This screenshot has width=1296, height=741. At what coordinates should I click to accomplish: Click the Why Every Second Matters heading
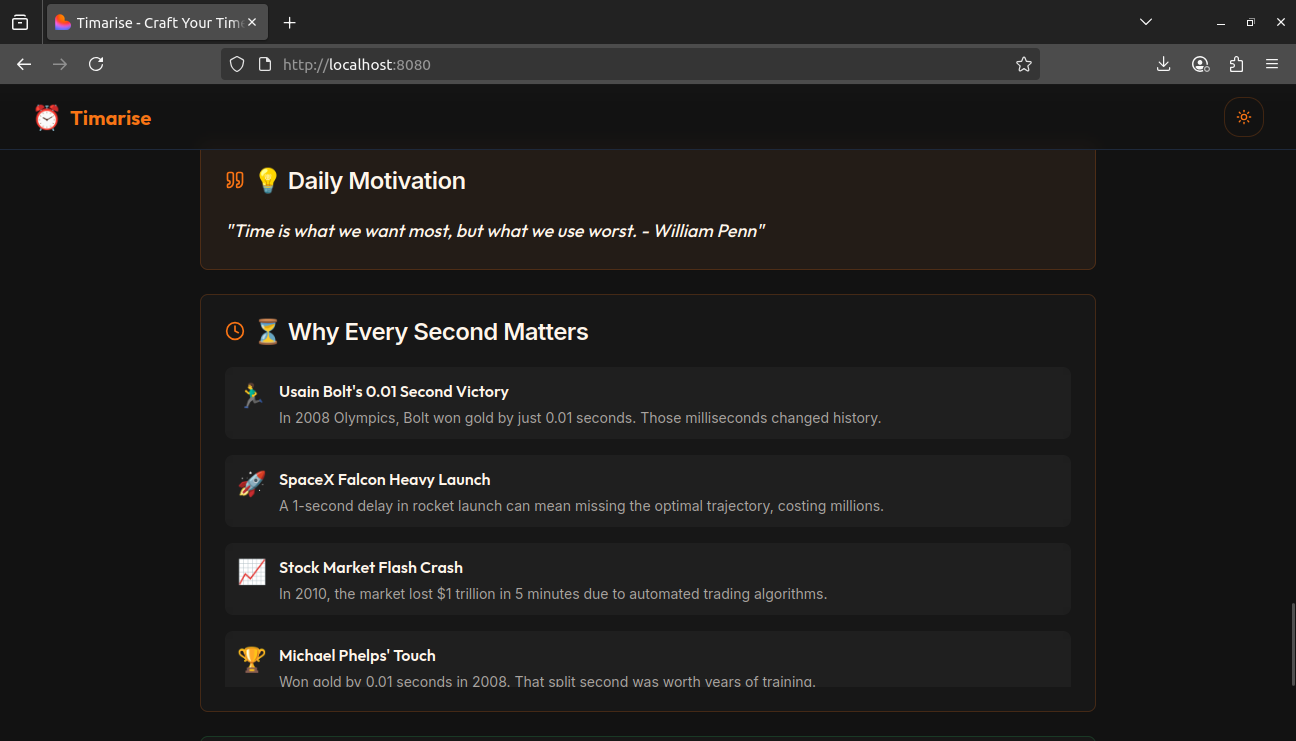[438, 332]
